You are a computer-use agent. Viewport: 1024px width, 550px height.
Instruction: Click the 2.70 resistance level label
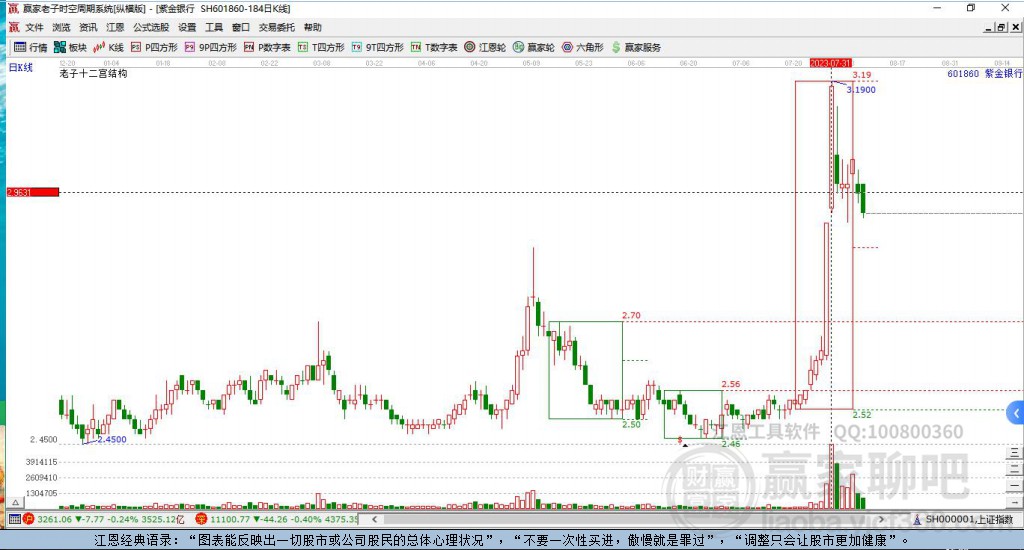coord(631,315)
